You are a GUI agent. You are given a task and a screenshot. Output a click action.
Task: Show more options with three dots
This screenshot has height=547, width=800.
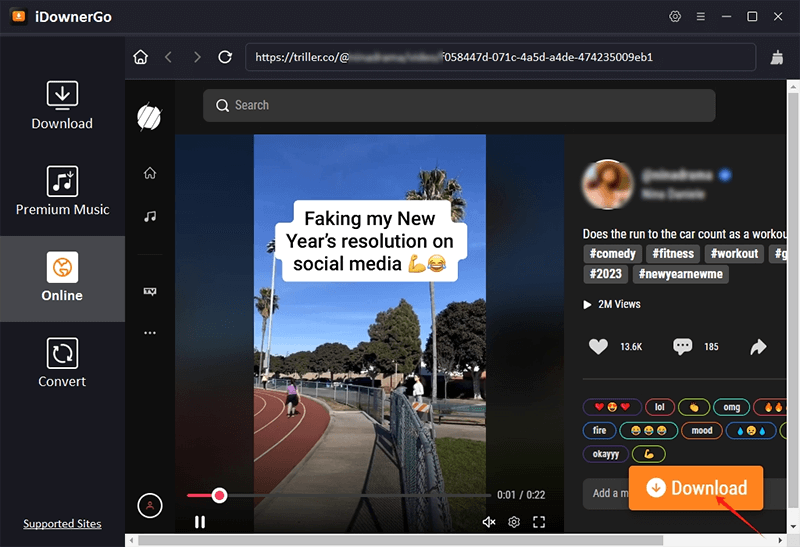click(x=150, y=333)
